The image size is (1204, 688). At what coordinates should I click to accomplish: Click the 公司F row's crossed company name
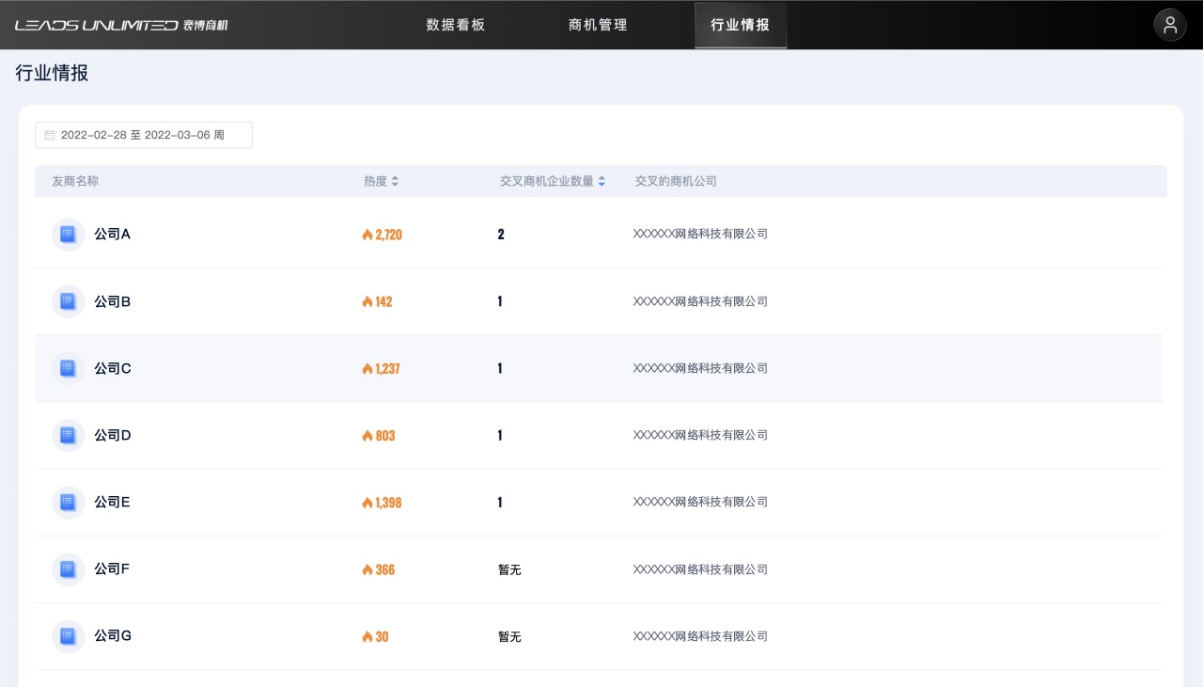tap(700, 569)
